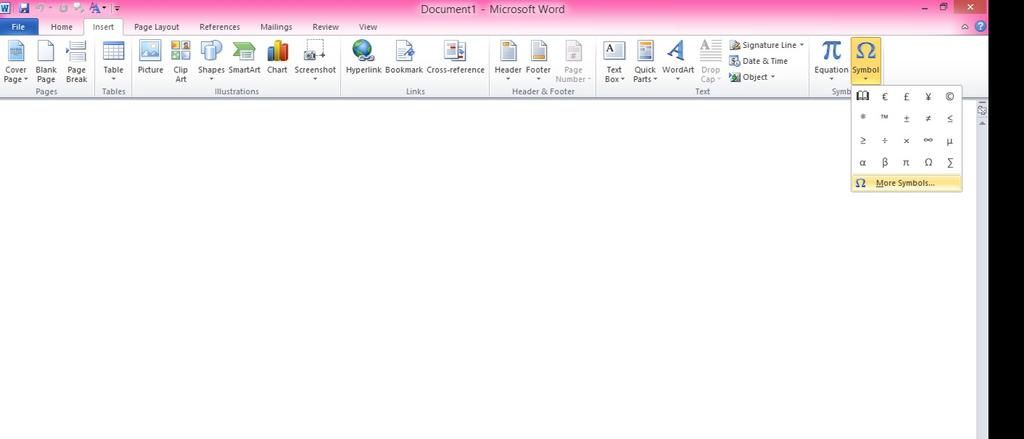1024x439 pixels.
Task: Click the vertical scrollbar up arrow
Action: [x=982, y=123]
